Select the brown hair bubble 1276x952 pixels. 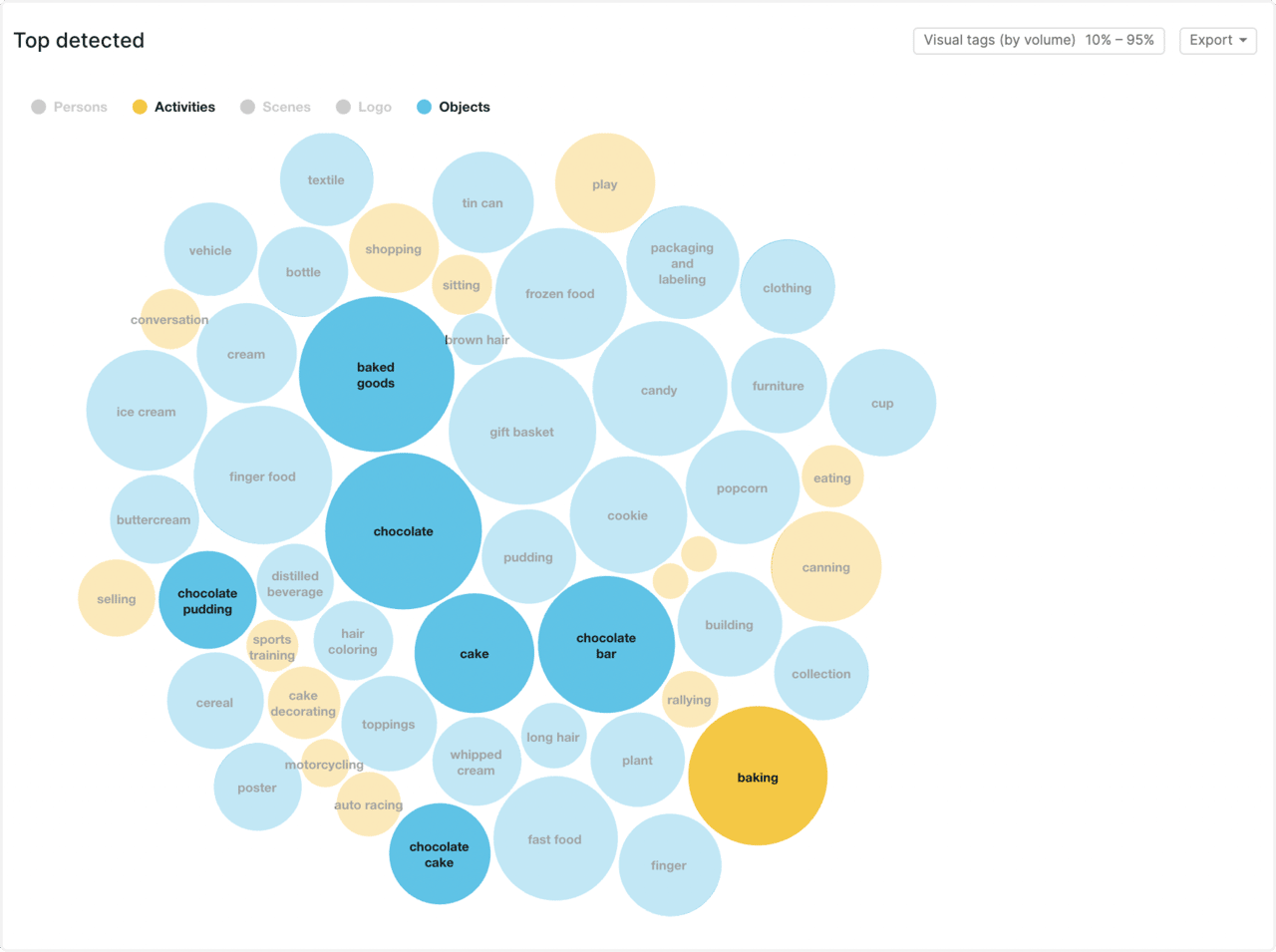(478, 340)
